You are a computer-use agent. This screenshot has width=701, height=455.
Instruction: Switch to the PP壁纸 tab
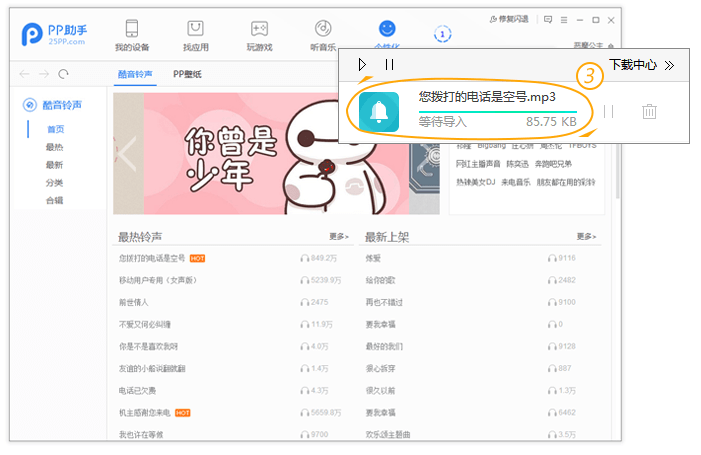pos(187,74)
